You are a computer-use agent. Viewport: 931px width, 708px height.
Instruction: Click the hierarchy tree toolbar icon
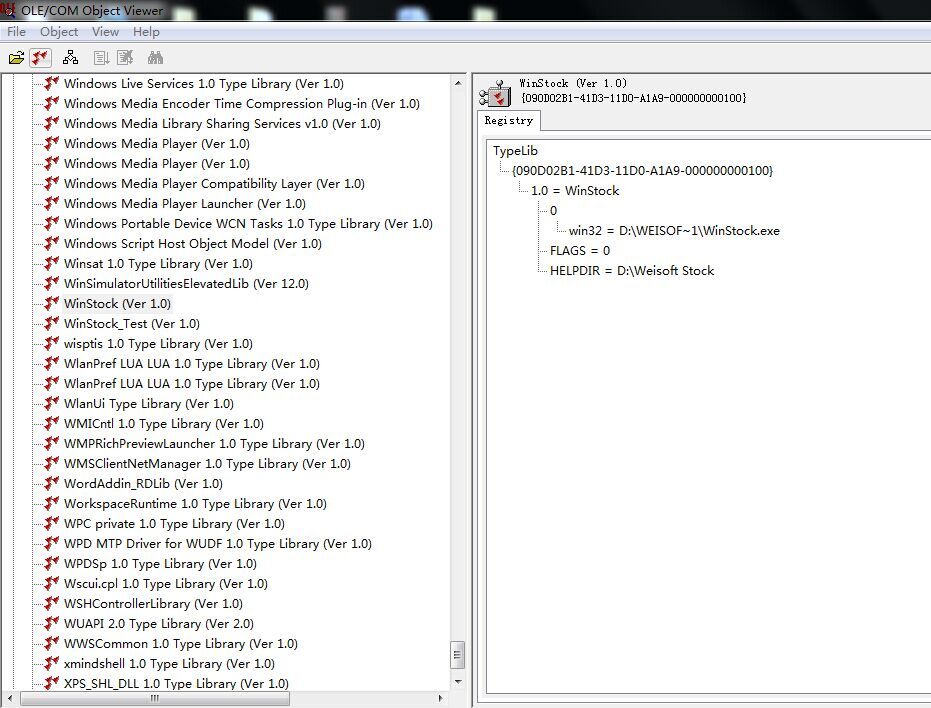coord(70,58)
